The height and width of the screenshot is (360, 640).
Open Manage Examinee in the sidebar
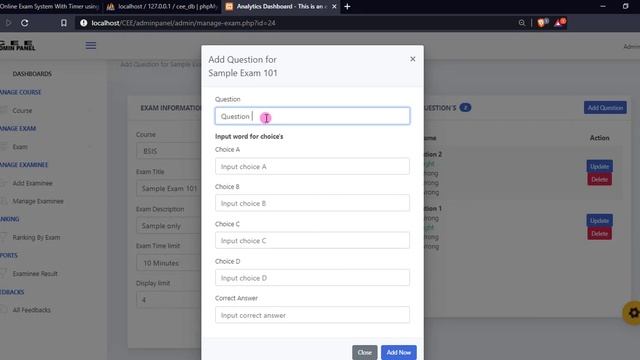click(x=38, y=201)
